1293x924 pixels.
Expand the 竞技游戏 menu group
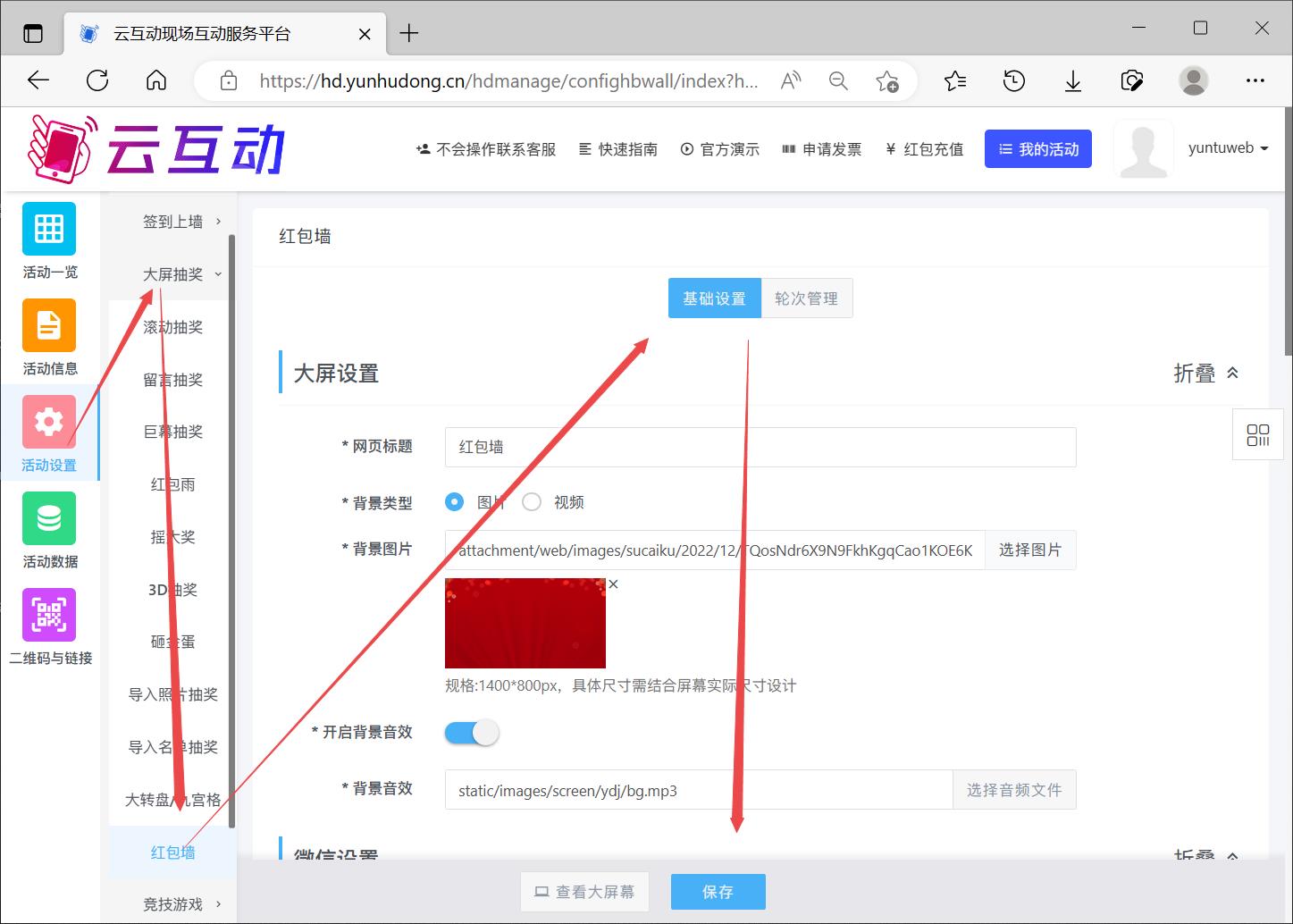[x=172, y=904]
